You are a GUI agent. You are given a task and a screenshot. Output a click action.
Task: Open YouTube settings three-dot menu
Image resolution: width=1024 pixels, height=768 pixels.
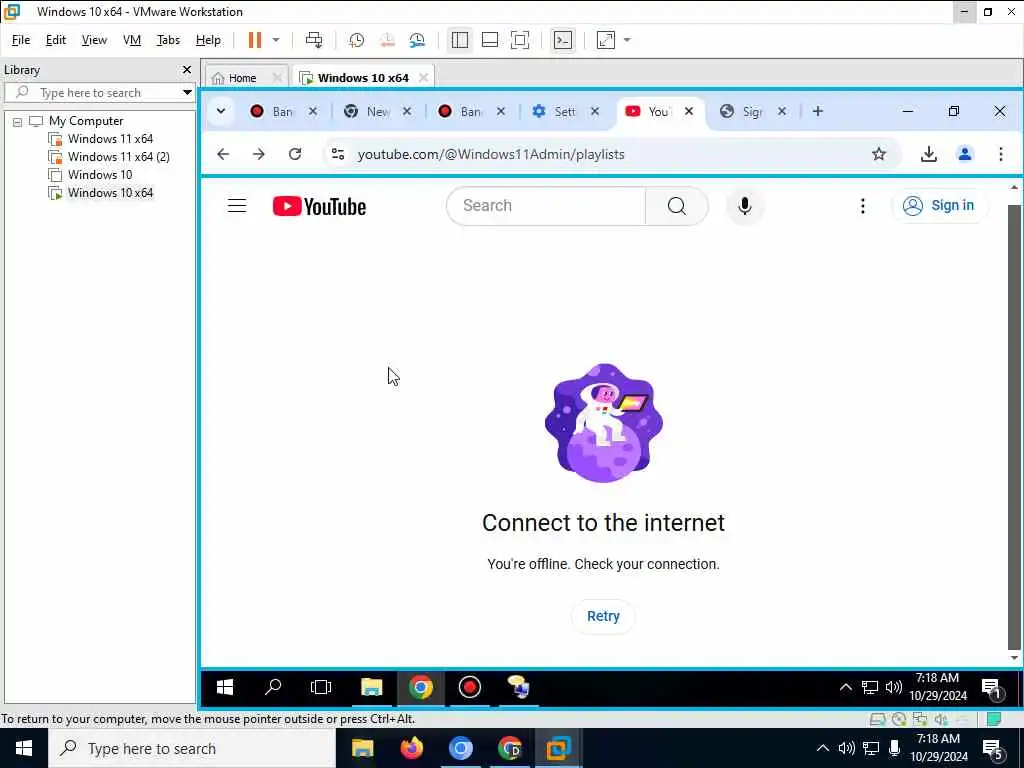[863, 206]
